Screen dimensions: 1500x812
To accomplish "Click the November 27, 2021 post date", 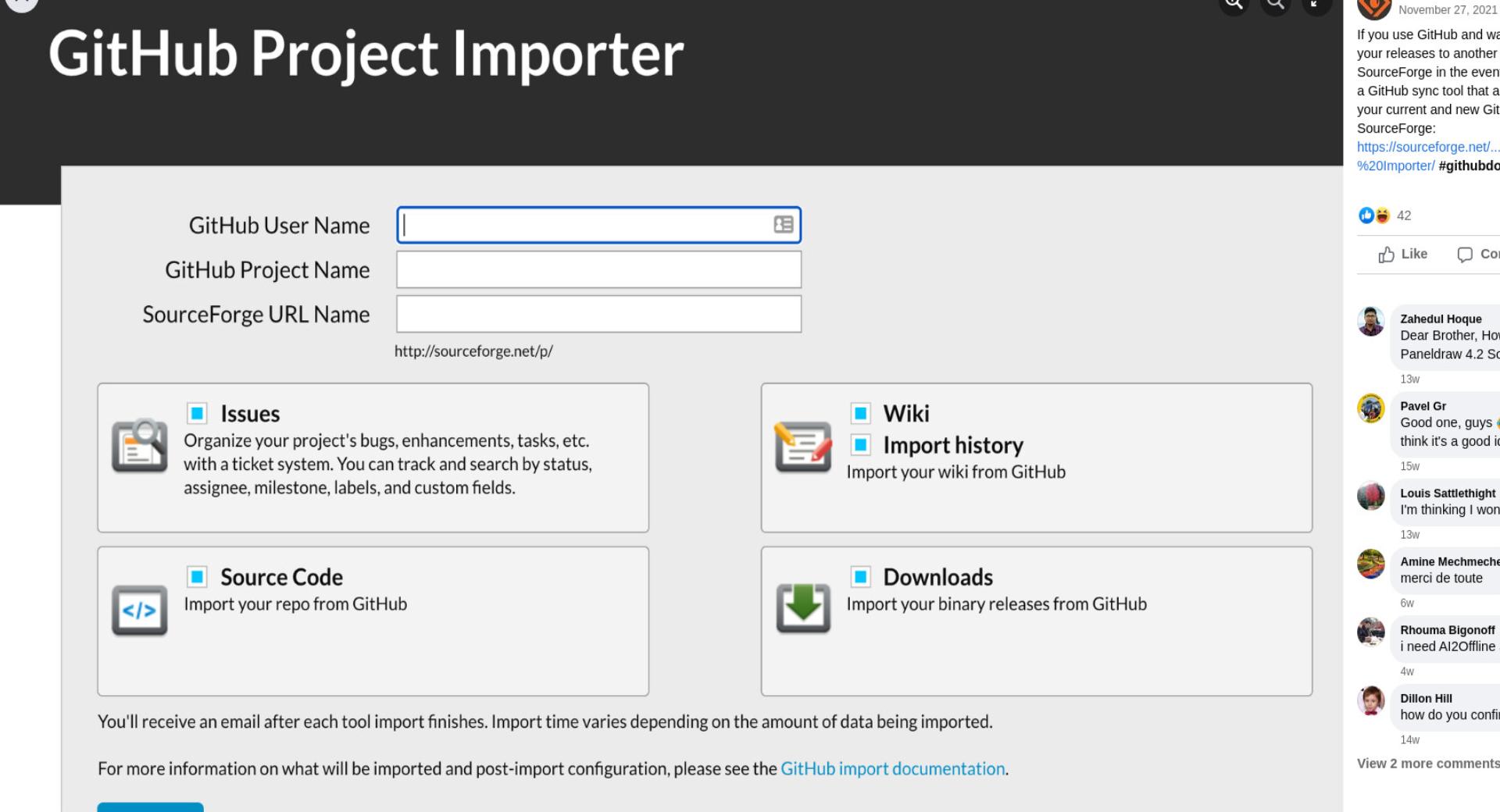I will (x=1448, y=10).
